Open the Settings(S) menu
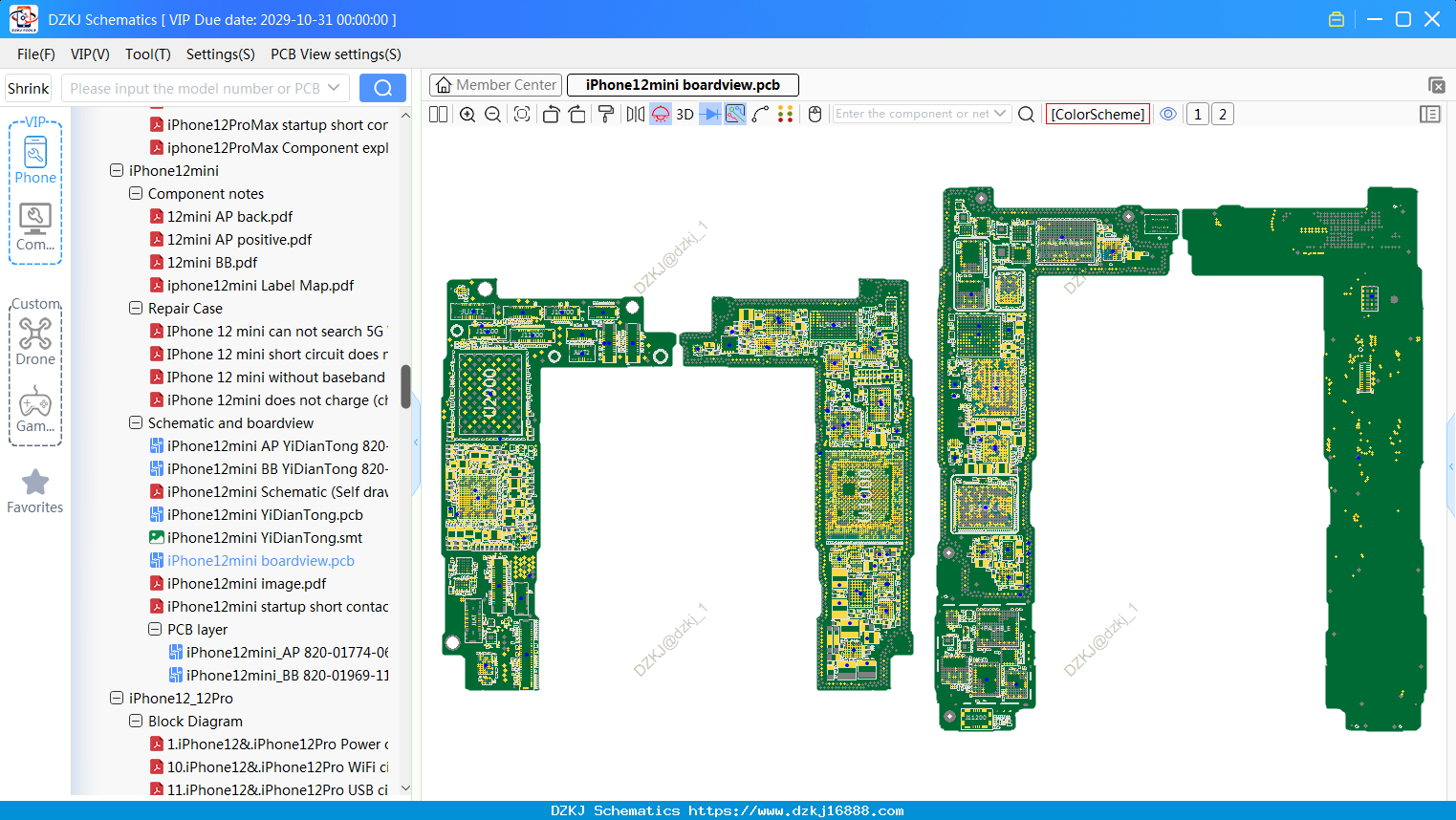Viewport: 1456px width, 820px height. pos(221,54)
